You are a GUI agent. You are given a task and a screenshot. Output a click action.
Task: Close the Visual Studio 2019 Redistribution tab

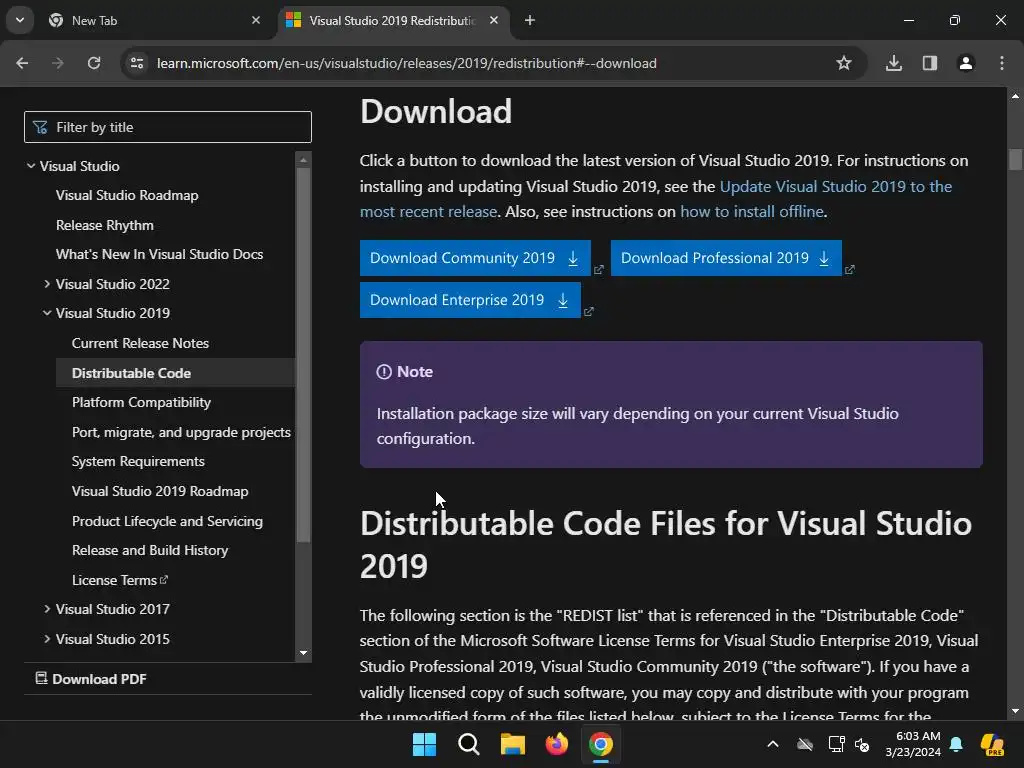click(x=494, y=20)
